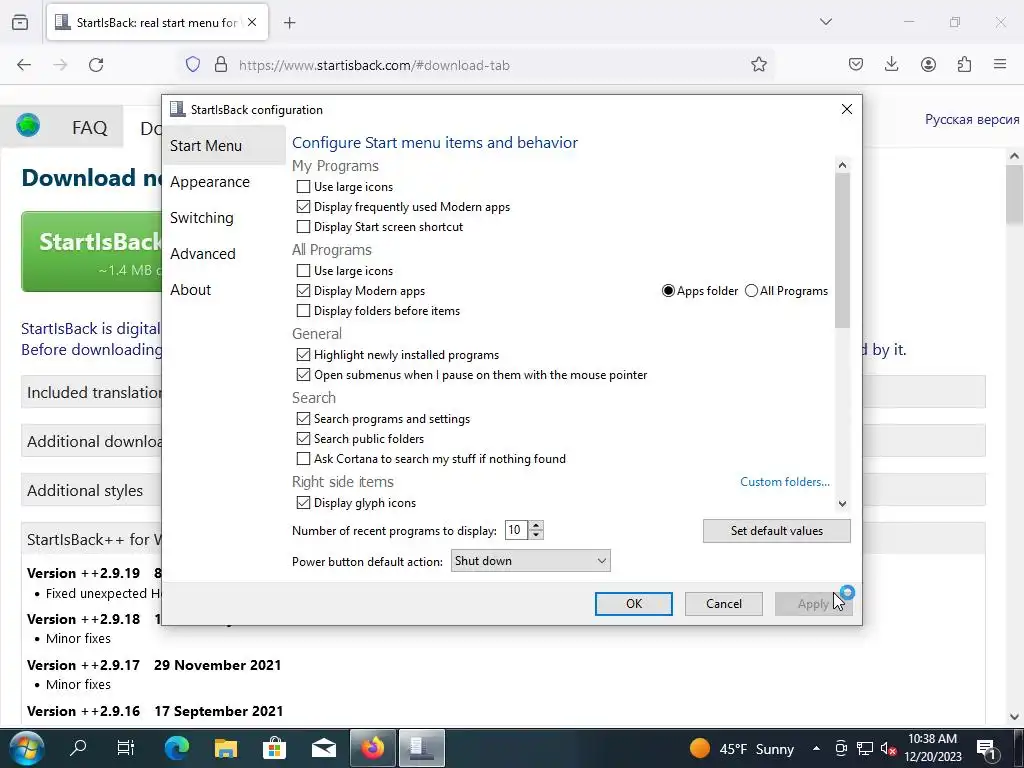Viewport: 1024px width, 768px height.
Task: Toggle Display glyph icons checkbox
Action: (303, 503)
